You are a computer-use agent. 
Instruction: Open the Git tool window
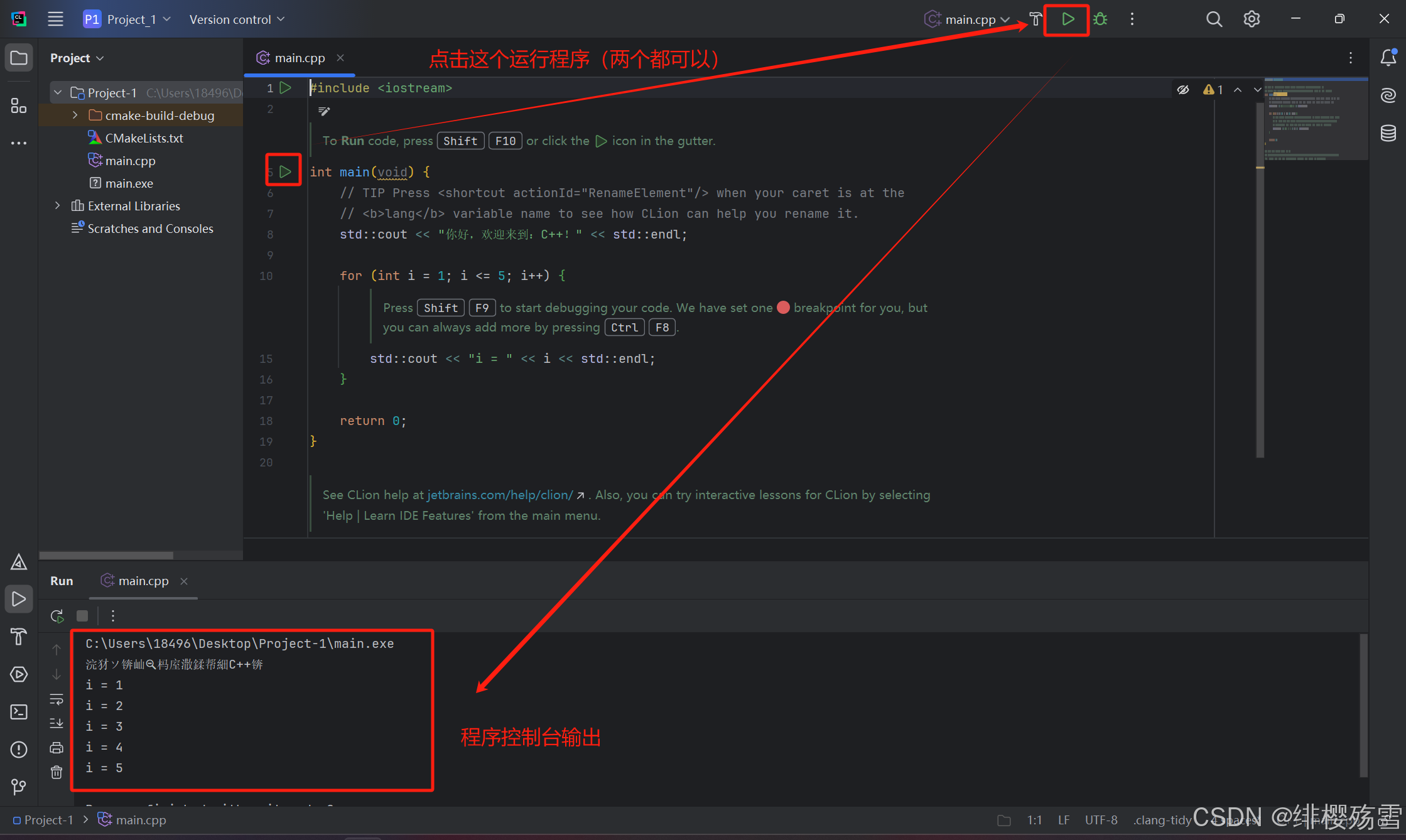tap(19, 787)
